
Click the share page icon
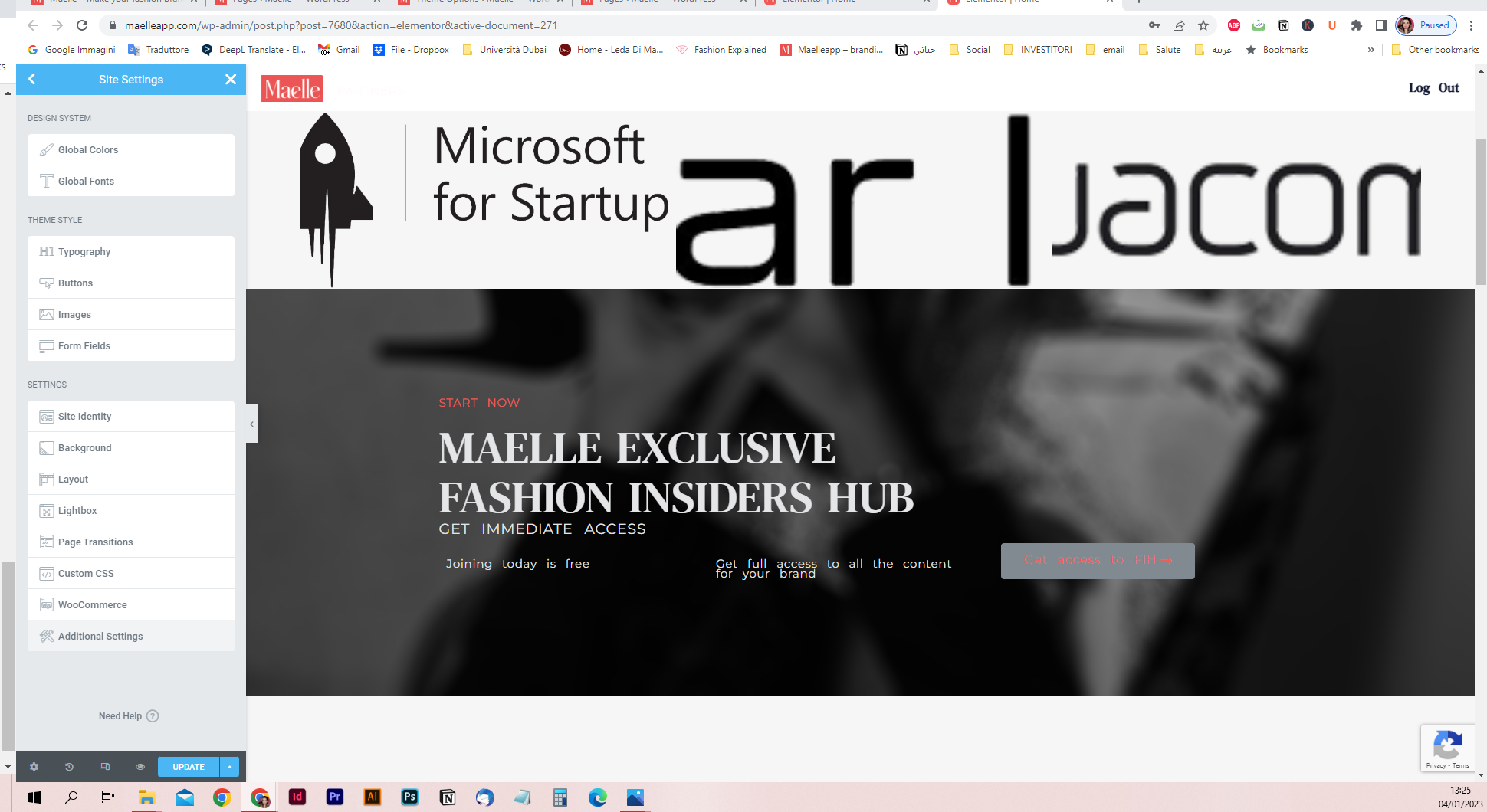click(1179, 25)
